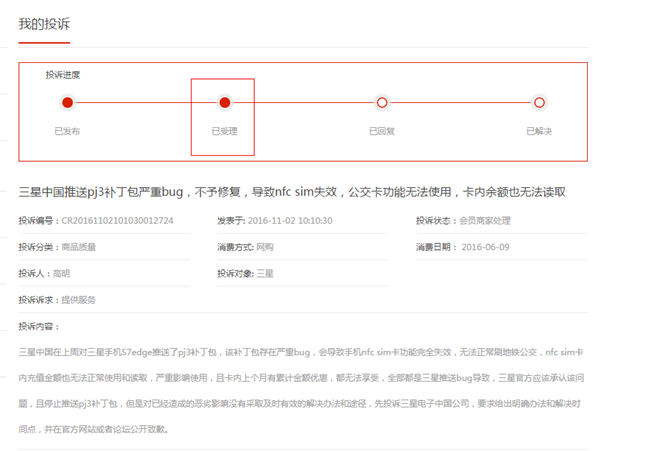Click the 投诉进度 heading
Viewport: 650px width, 451px height.
tap(62, 75)
